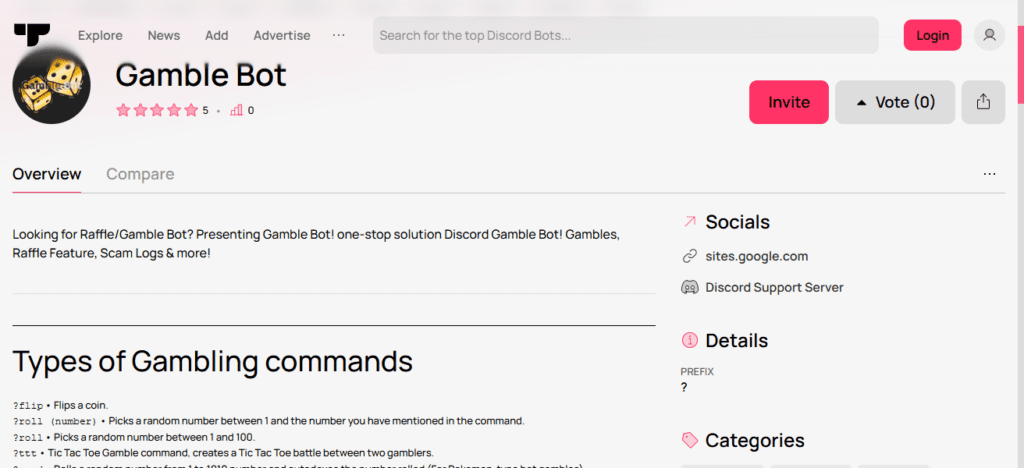The width and height of the screenshot is (1024, 468).
Task: Click the 'Looking for Raffle/Gamble Bot?' description text
Action: (315, 243)
